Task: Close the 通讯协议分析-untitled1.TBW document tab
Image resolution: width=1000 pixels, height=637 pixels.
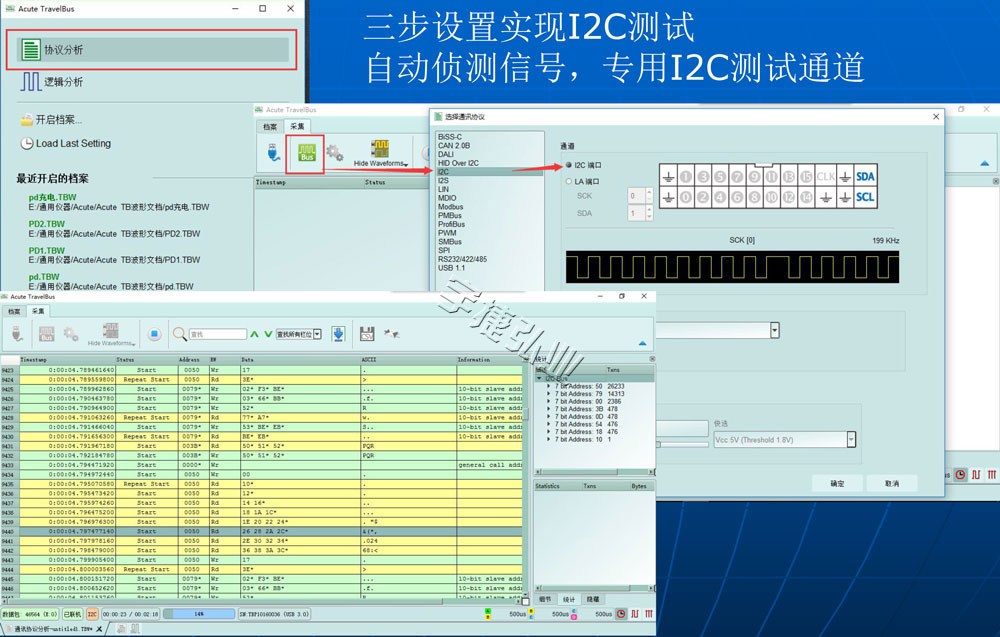Action: 99,629
